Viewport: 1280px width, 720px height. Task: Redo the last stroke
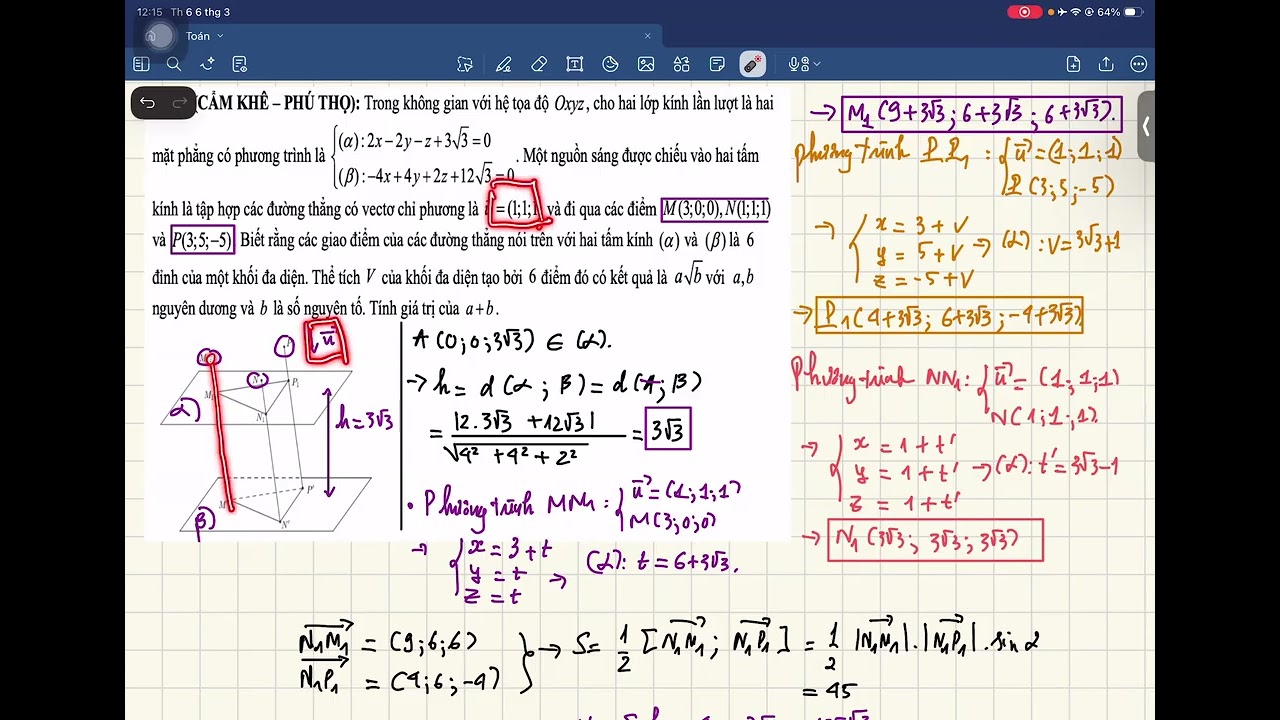(x=180, y=103)
